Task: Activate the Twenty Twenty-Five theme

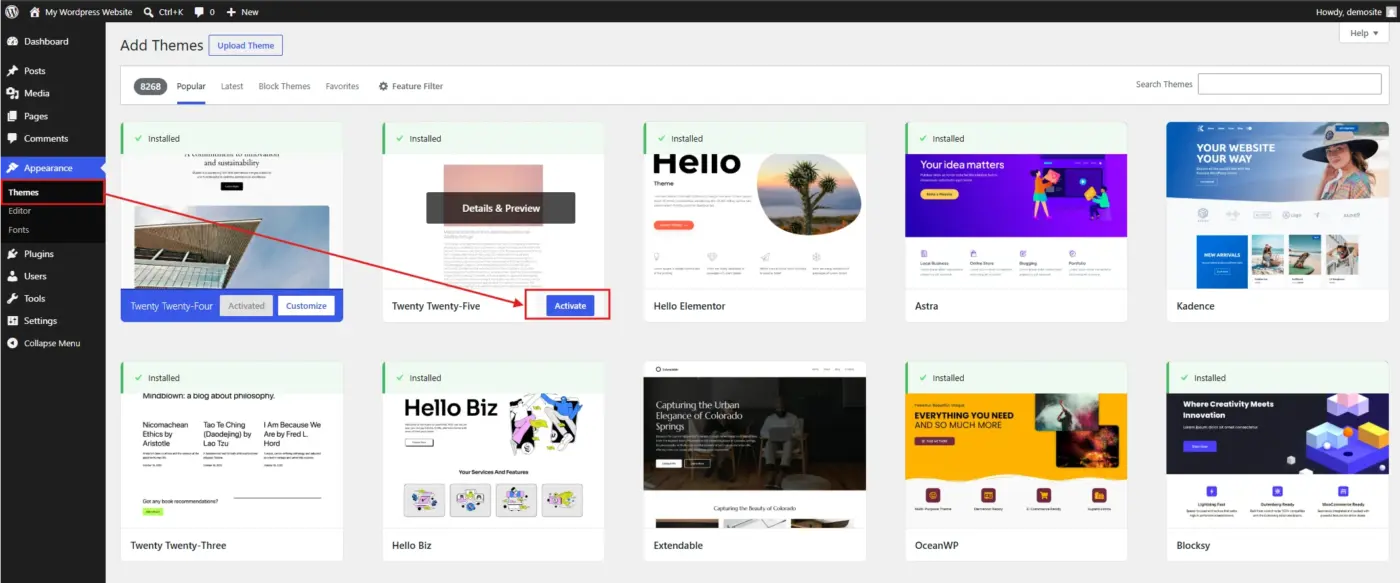Action: click(x=570, y=306)
